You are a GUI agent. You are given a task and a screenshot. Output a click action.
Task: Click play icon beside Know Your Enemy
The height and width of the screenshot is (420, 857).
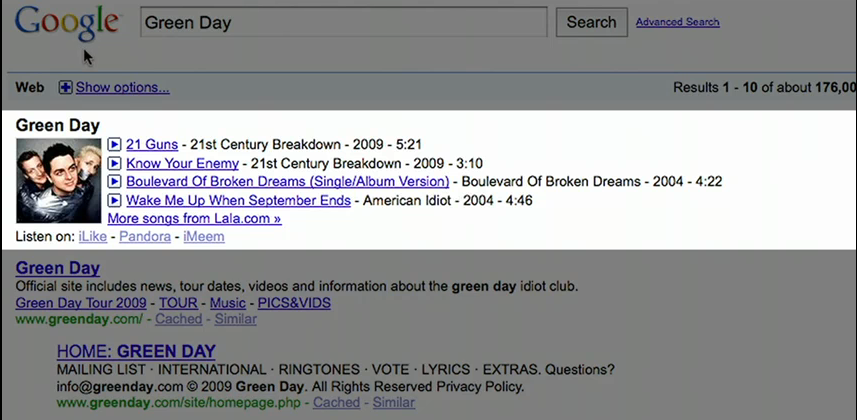(114, 163)
